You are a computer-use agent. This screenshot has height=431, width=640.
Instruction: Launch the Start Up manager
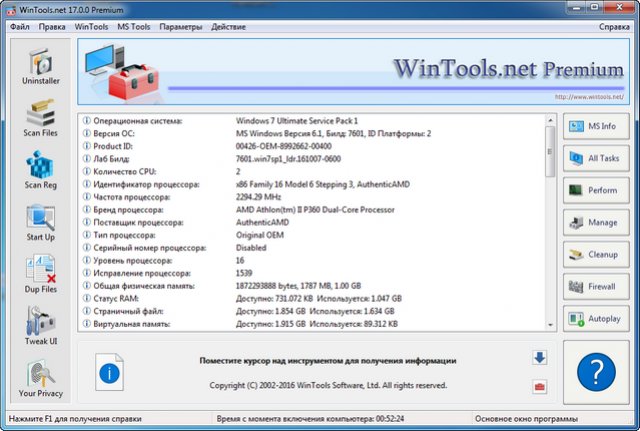pyautogui.click(x=41, y=222)
